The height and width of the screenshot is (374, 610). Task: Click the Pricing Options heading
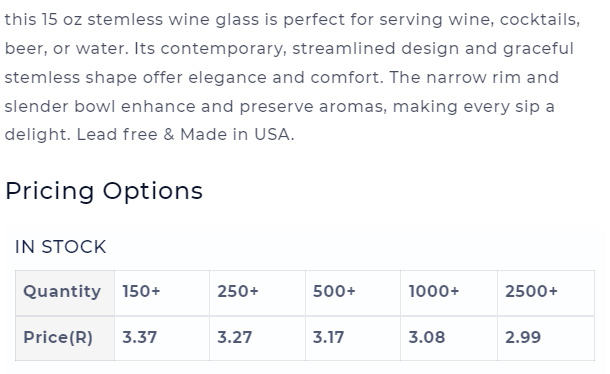104,191
